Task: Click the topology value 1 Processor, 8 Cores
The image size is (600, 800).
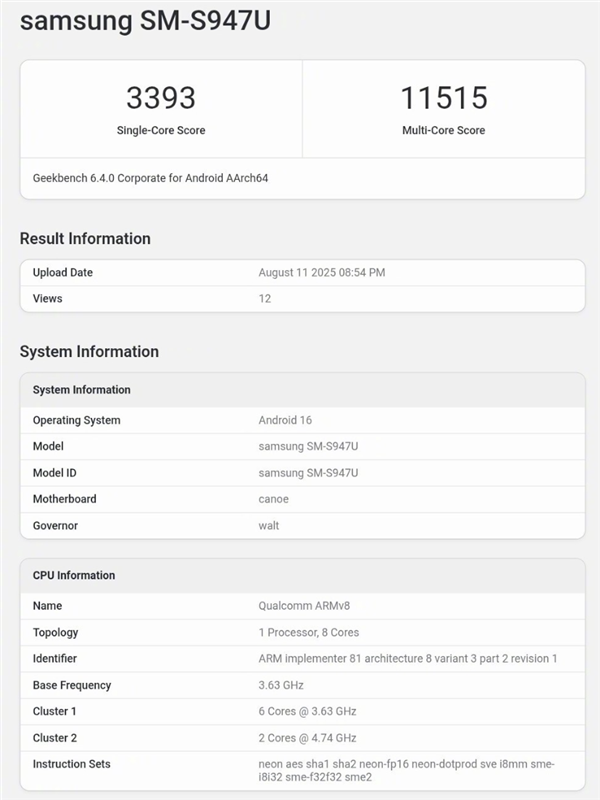Action: (x=308, y=632)
